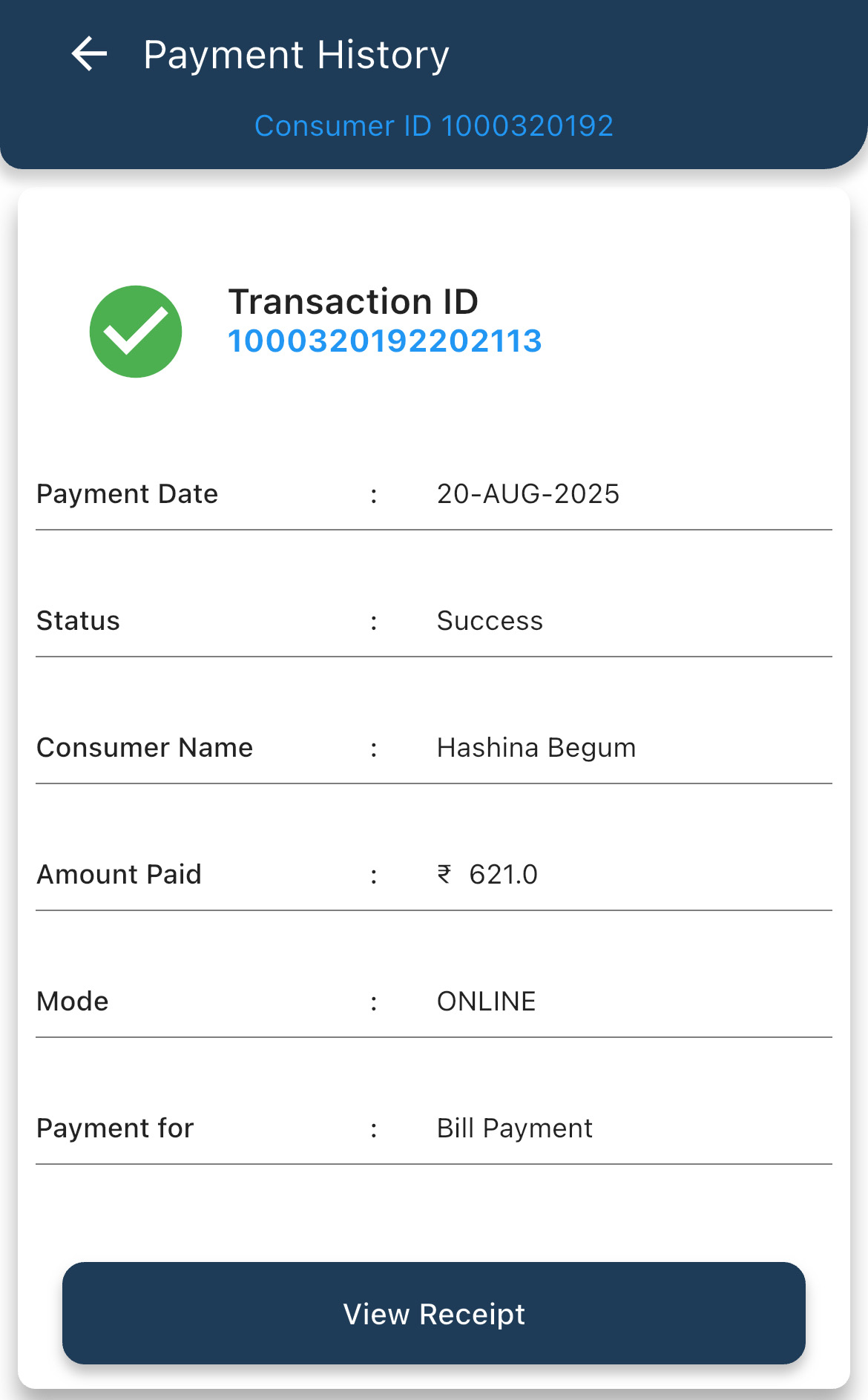Viewport: 868px width, 1400px height.
Task: Click the name Hashina Begum
Action: [x=536, y=748]
